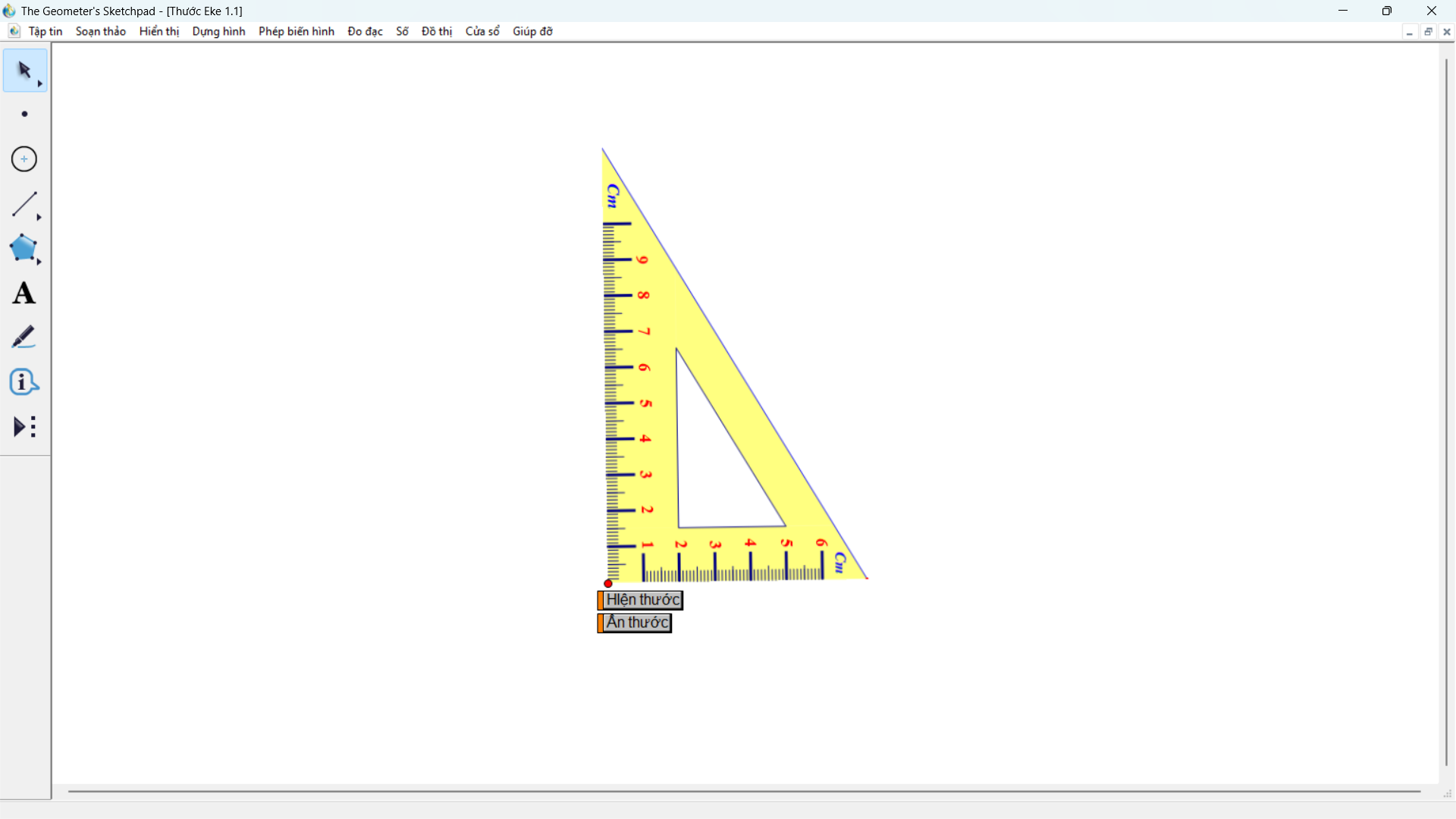Viewport: 1456px width, 819px height.
Task: Select the Information tool
Action: [x=24, y=381]
